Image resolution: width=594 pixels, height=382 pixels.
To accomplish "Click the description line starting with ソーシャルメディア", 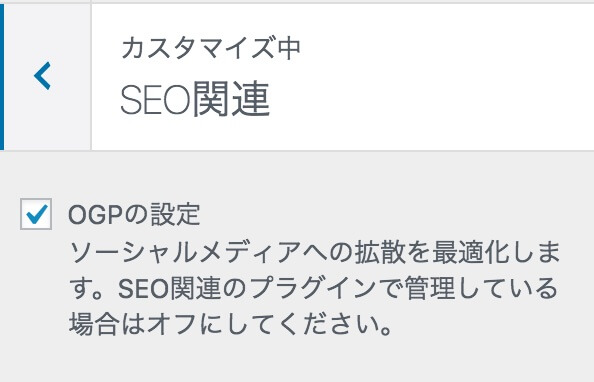I will [x=315, y=252].
